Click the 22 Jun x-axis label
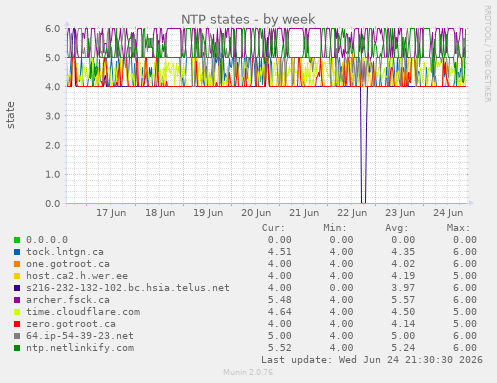This screenshot has height=383, width=497. pyautogui.click(x=352, y=213)
